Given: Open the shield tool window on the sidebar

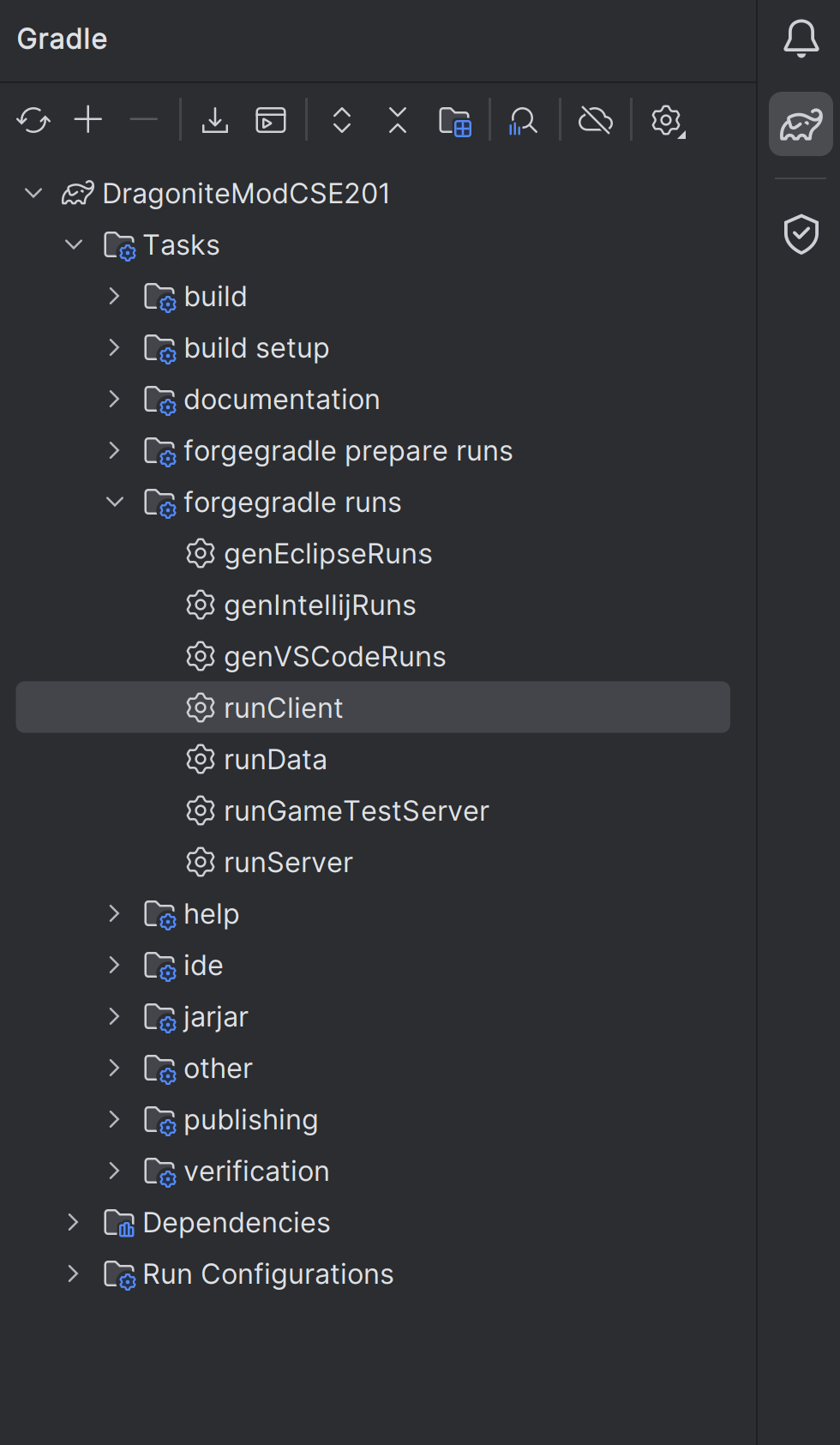Looking at the screenshot, I should 801,234.
